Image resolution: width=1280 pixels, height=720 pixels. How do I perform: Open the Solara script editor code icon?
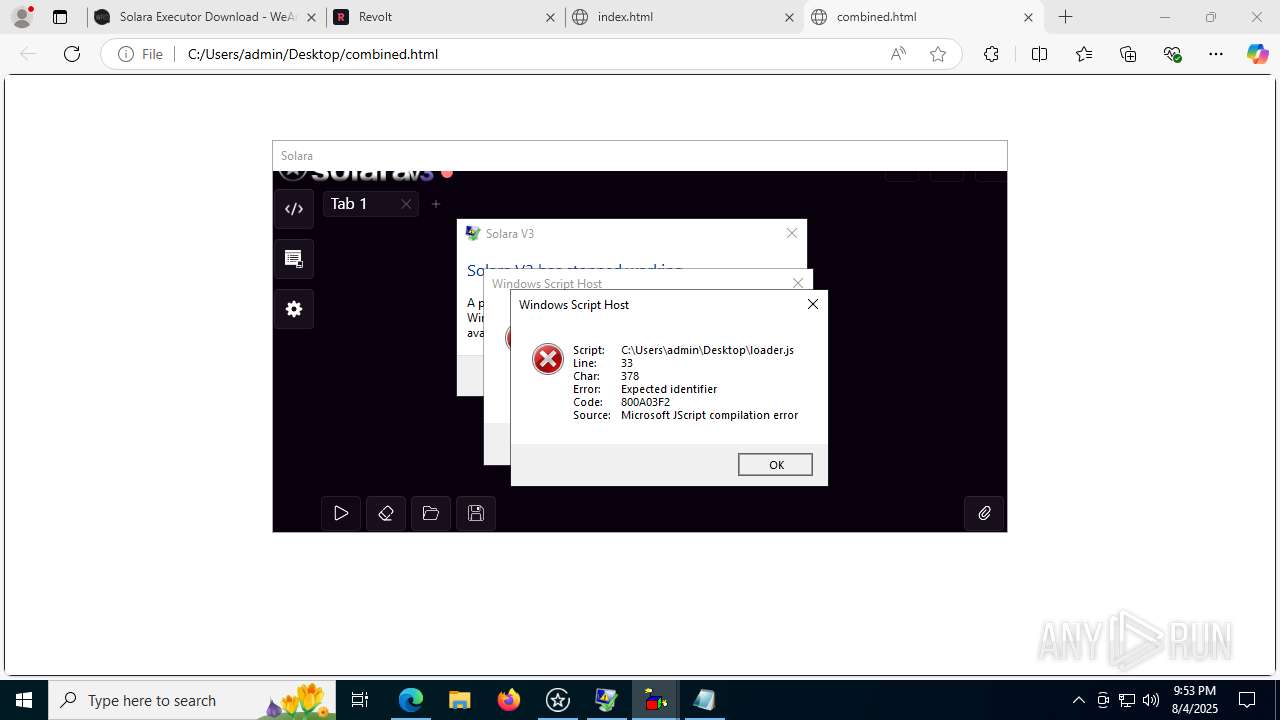coord(294,209)
